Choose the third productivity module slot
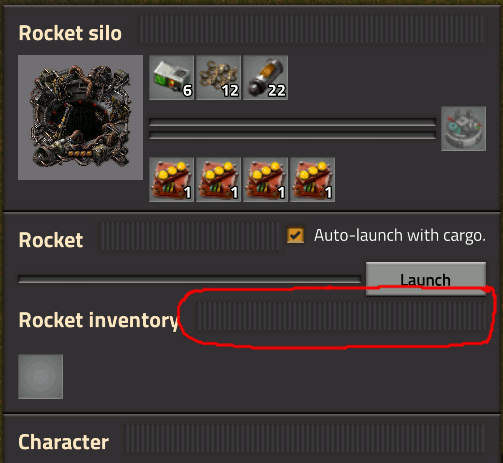Screen dimensions: 503x463 tap(266, 180)
